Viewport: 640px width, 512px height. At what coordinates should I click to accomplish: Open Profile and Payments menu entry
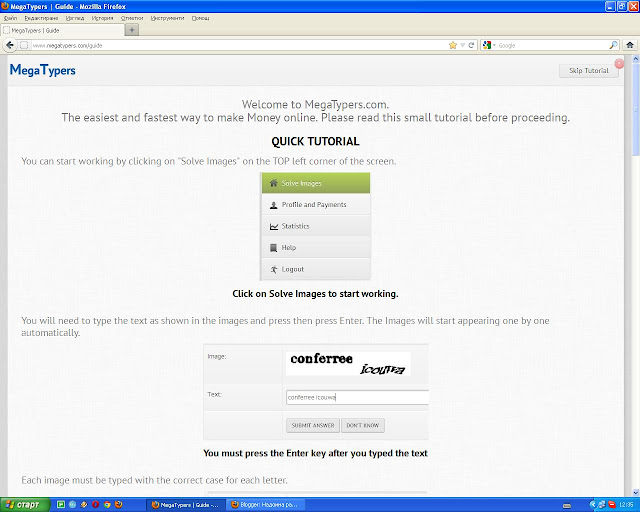tap(316, 205)
